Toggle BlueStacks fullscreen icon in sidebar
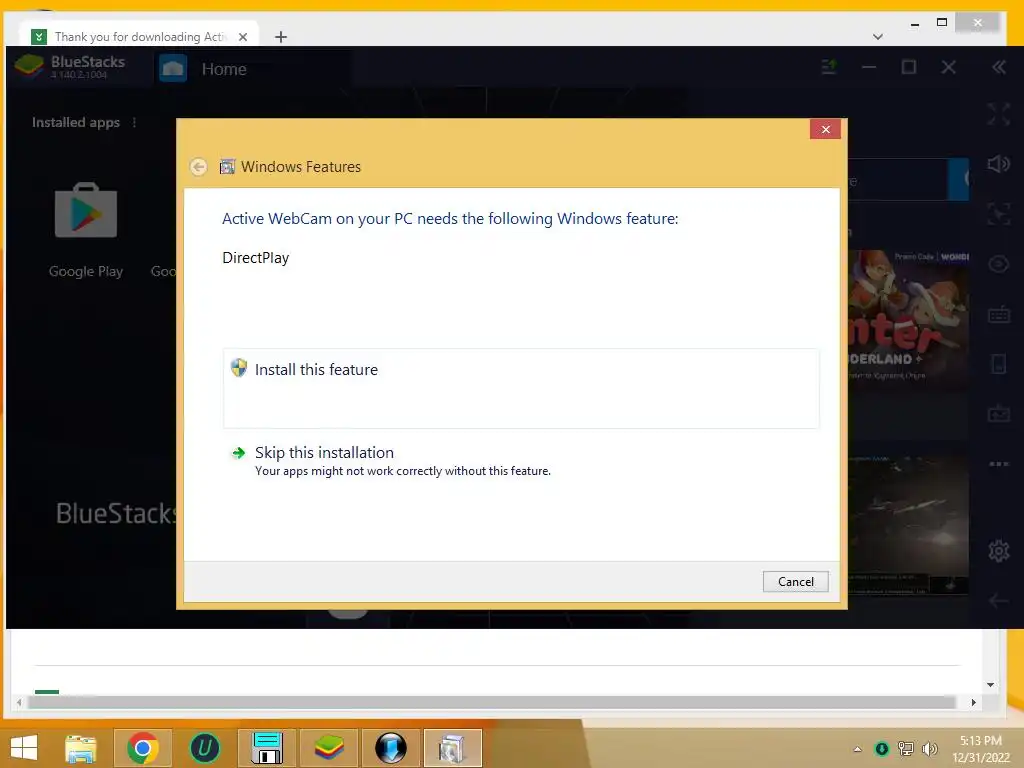Screen dimensions: 1024x768 [x=999, y=114]
